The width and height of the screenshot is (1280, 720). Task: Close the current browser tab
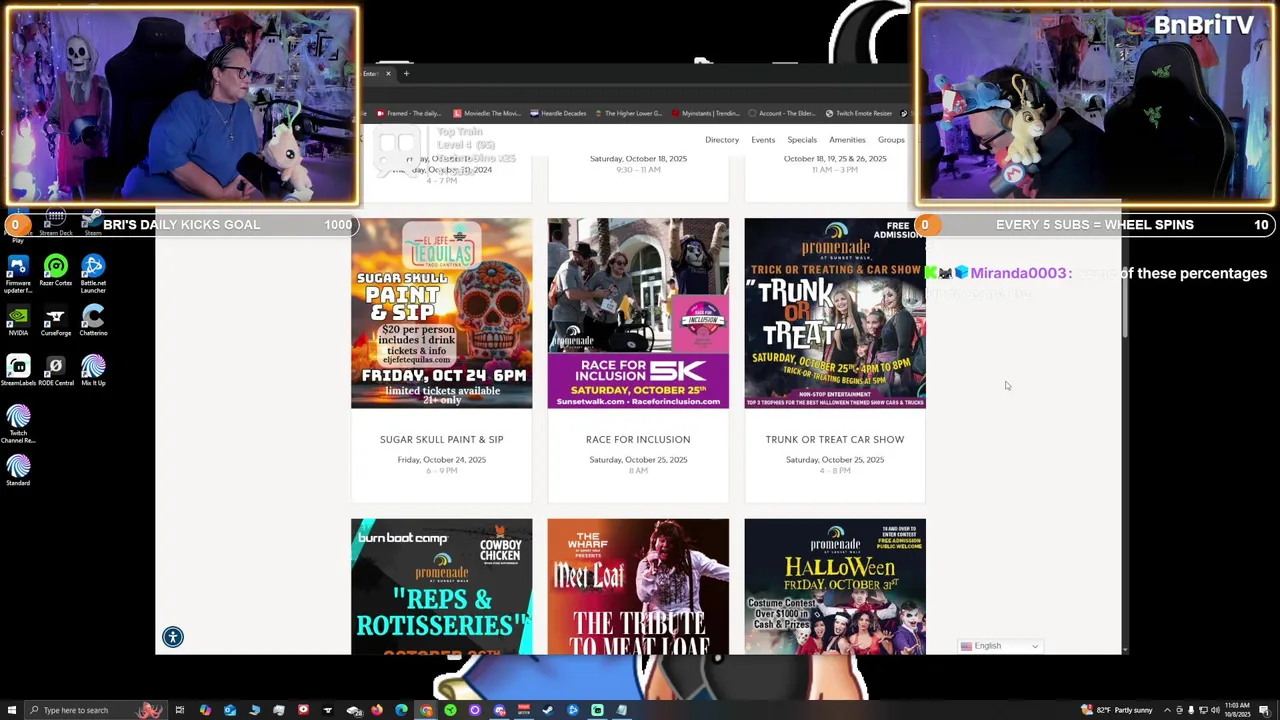pos(388,73)
